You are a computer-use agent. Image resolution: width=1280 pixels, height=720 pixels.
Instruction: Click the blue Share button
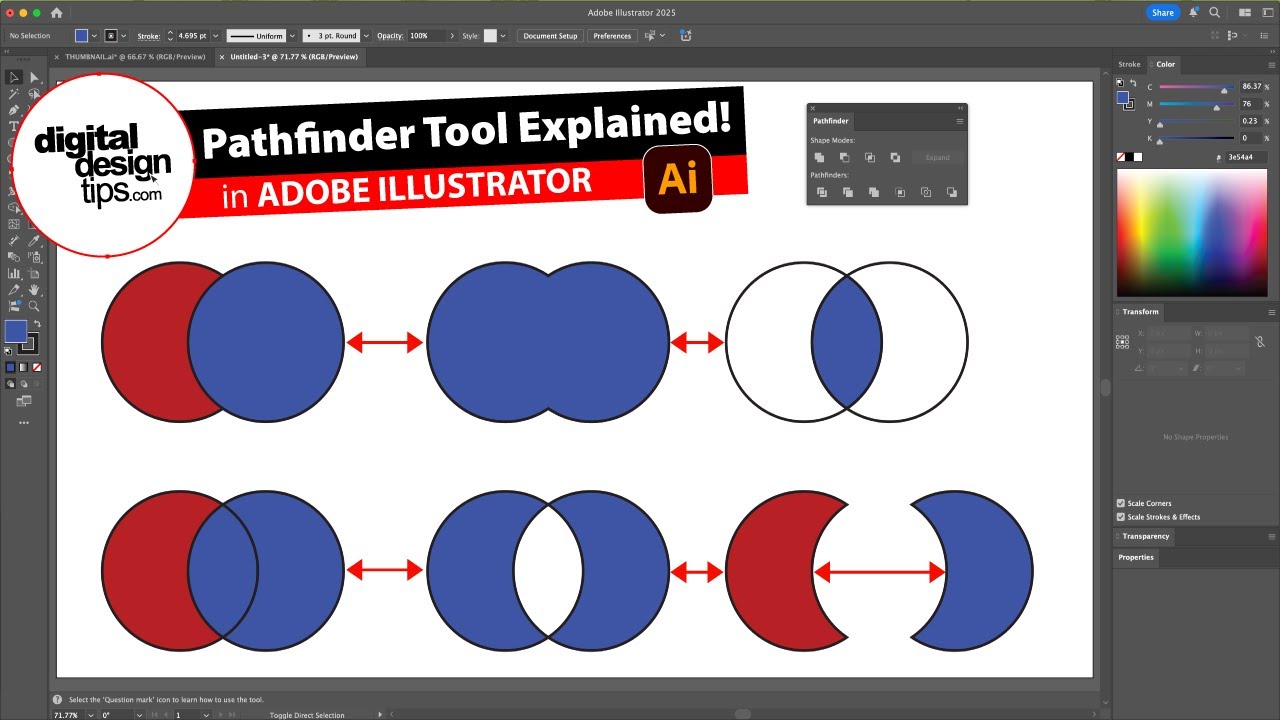[1163, 13]
